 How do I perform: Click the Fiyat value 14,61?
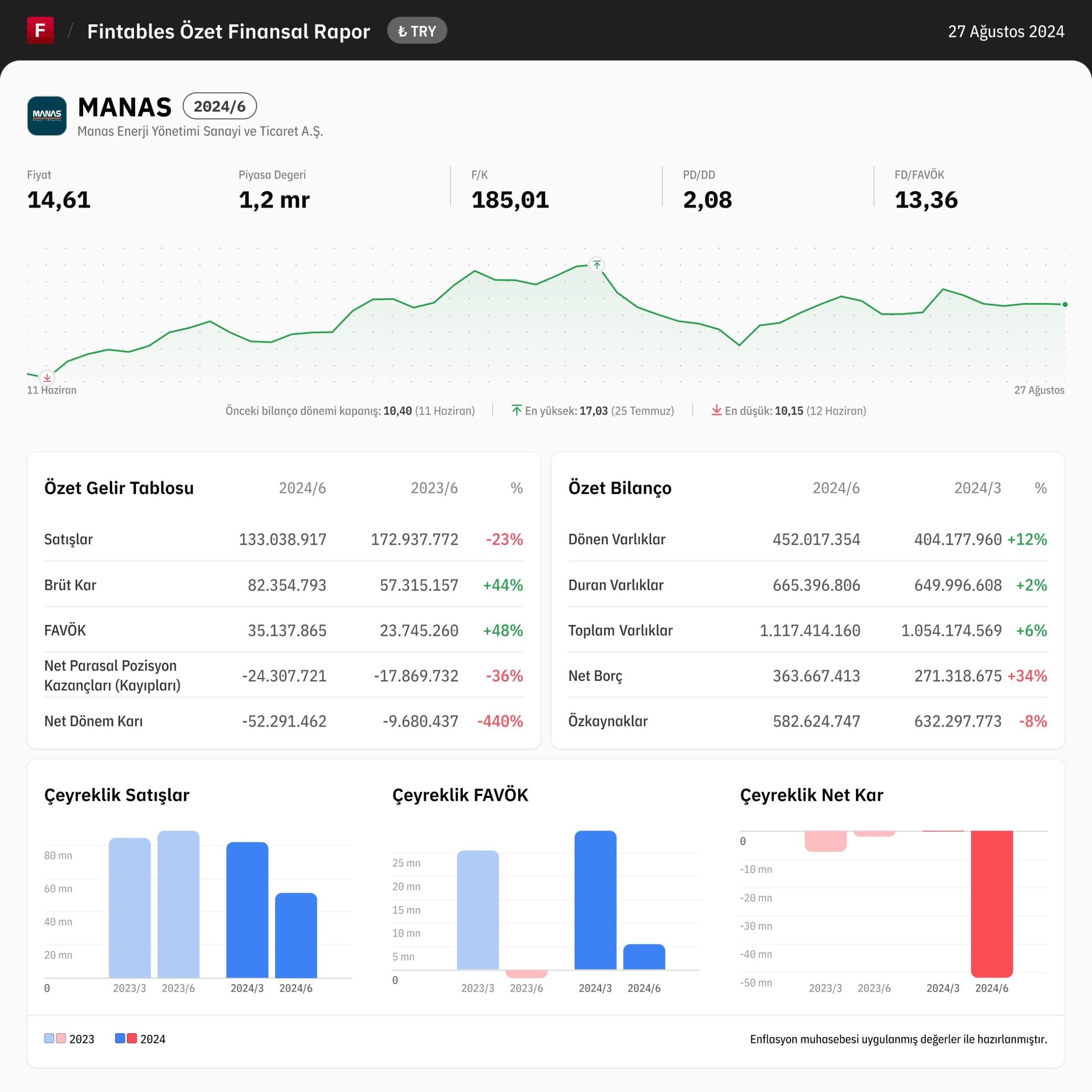59,200
